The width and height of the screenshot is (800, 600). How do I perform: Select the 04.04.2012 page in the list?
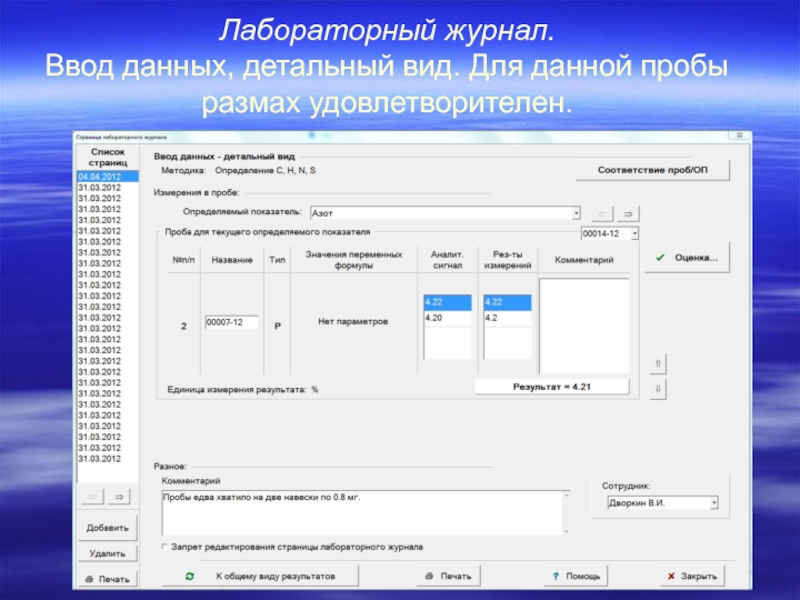click(100, 177)
